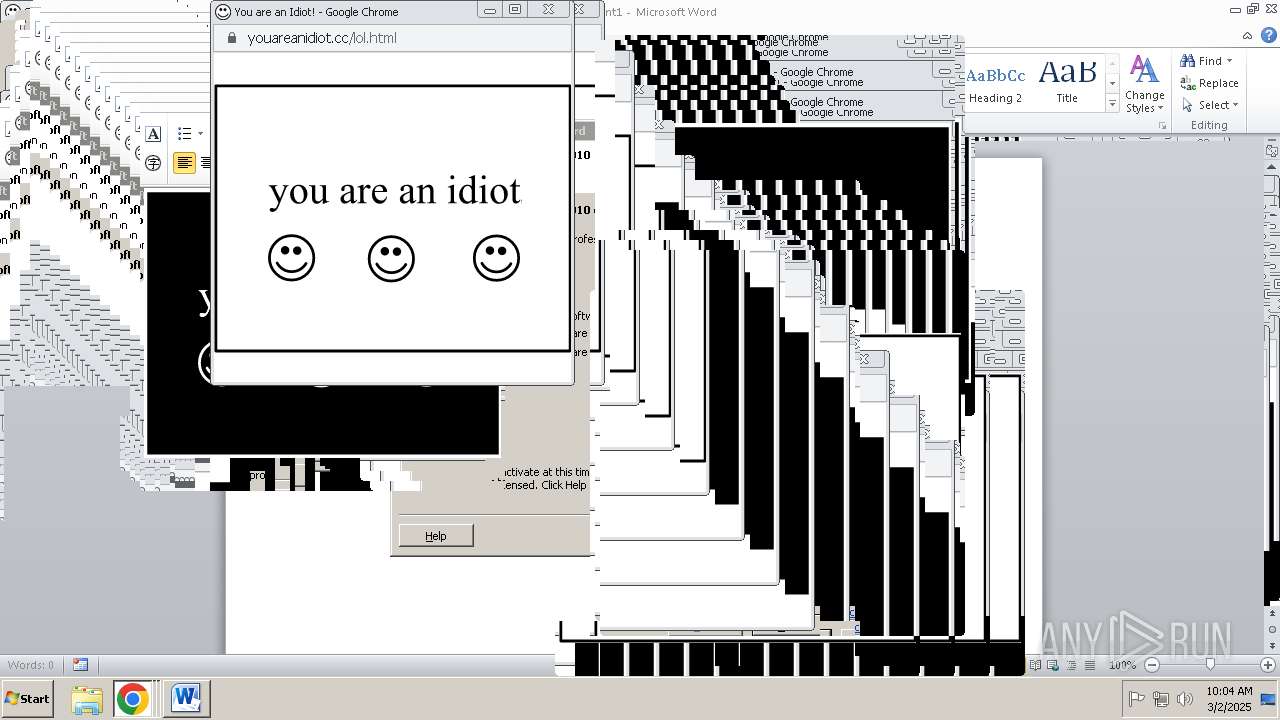Click the network tray icon
The width and height of the screenshot is (1280, 720).
tap(1161, 699)
